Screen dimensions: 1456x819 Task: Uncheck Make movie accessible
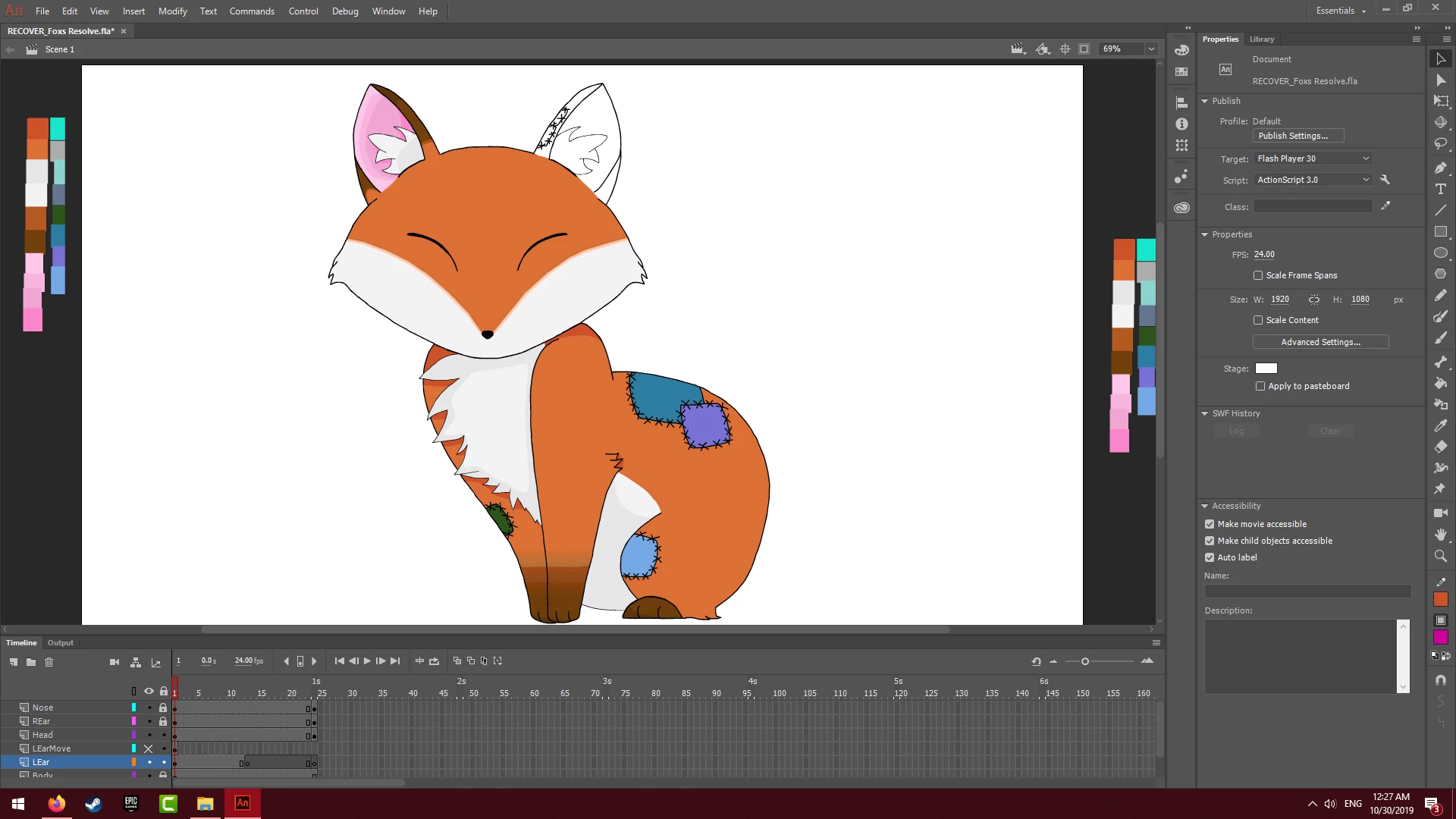point(1210,524)
